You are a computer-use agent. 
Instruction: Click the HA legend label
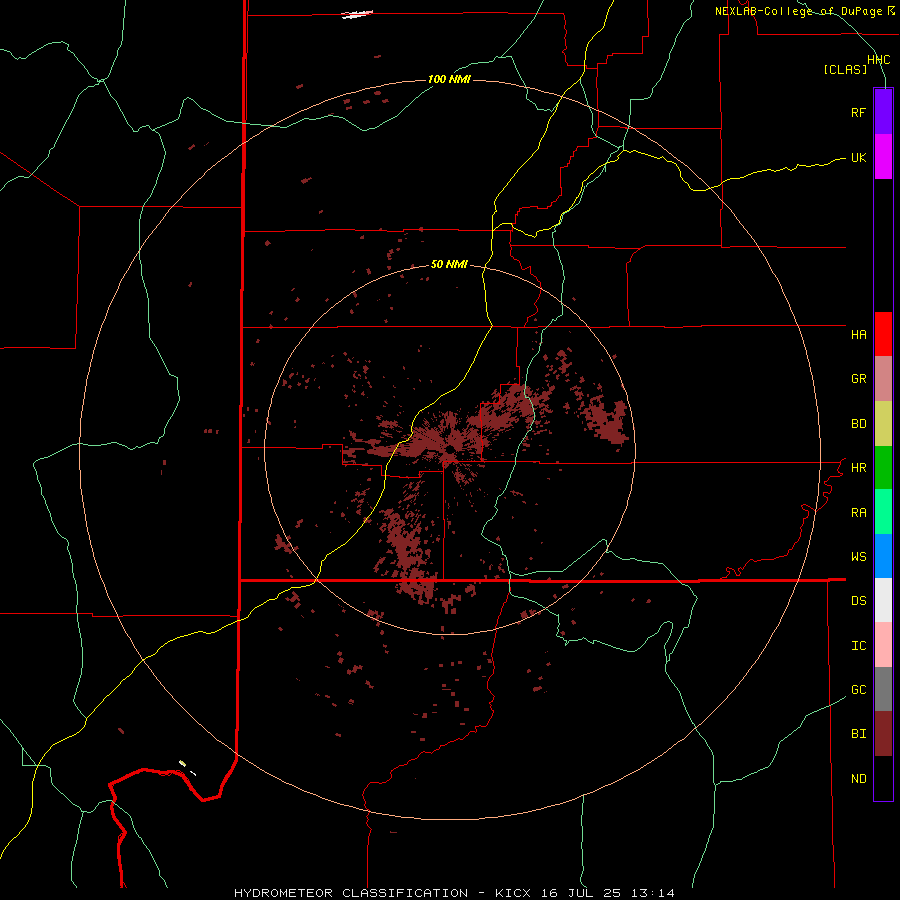[x=858, y=335]
